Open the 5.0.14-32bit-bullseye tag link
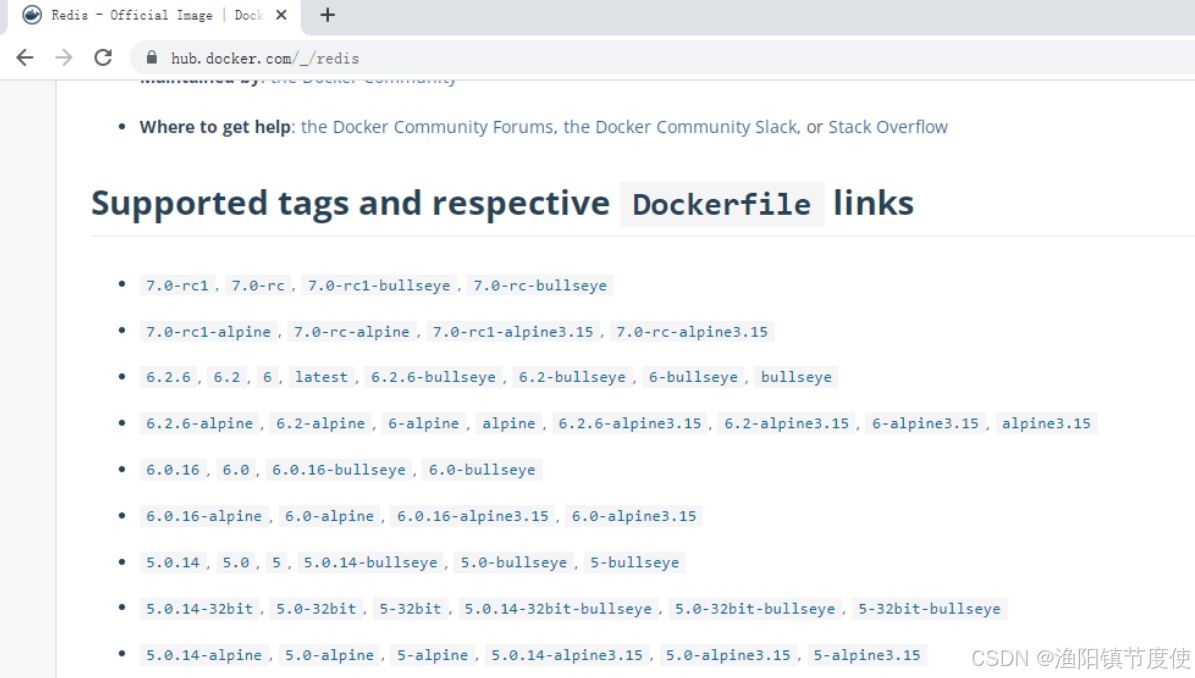This screenshot has width=1195, height=678. pos(558,609)
